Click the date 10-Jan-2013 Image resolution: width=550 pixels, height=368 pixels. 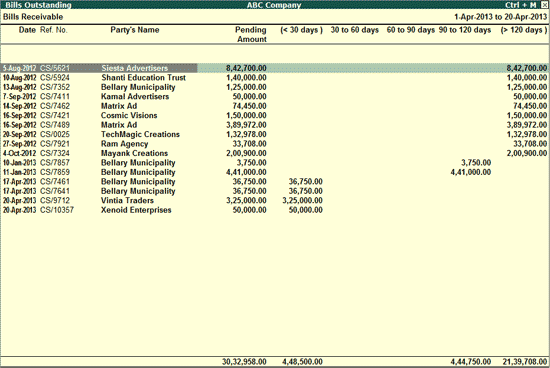click(x=19, y=163)
